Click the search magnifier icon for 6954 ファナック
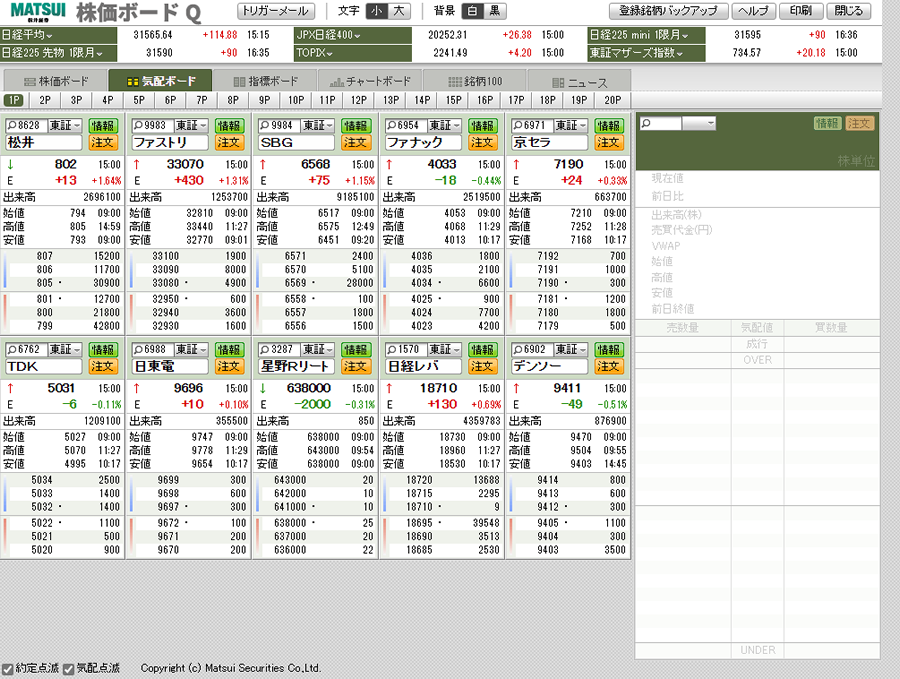900x679 pixels. tap(391, 126)
